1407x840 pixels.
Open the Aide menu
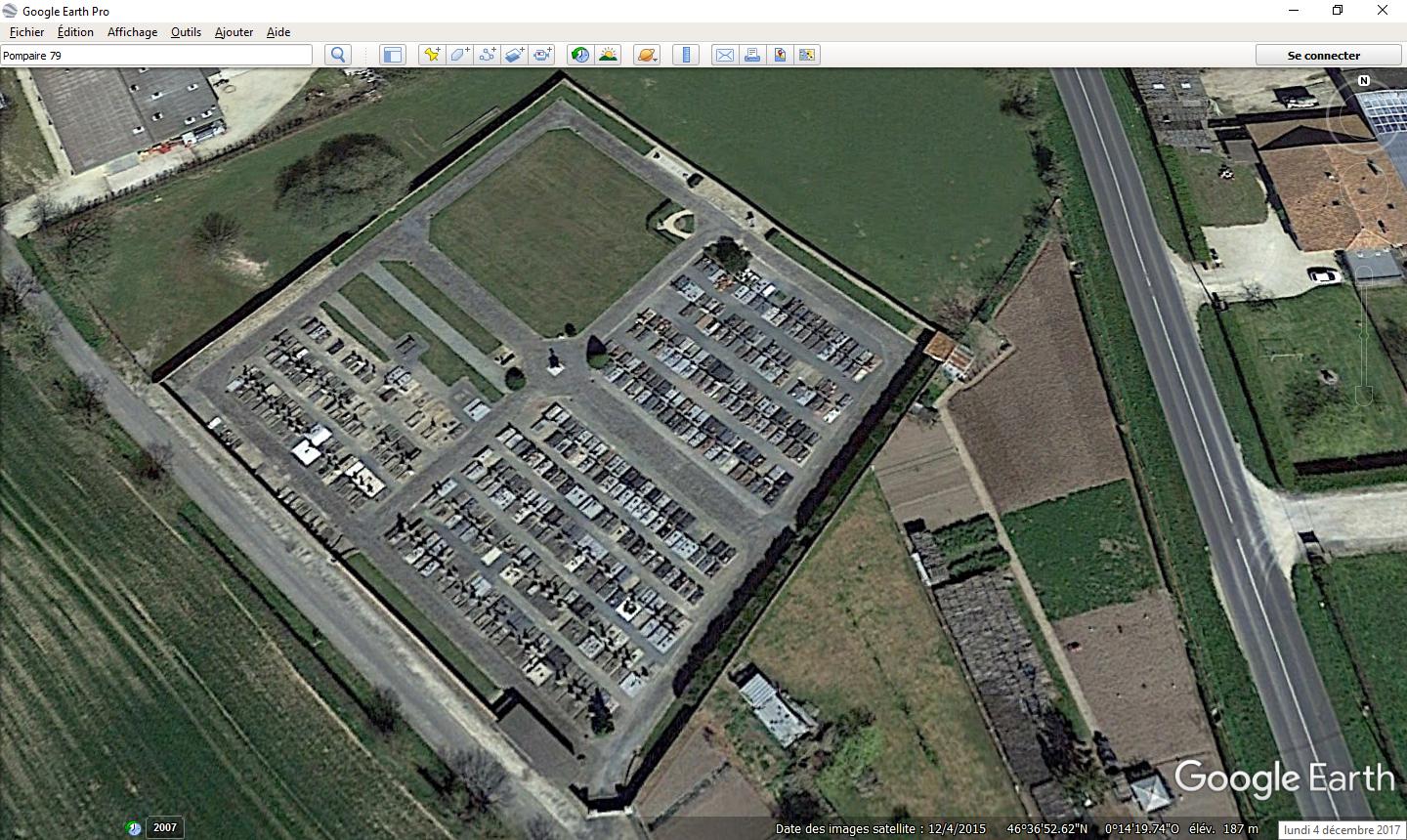(x=278, y=32)
